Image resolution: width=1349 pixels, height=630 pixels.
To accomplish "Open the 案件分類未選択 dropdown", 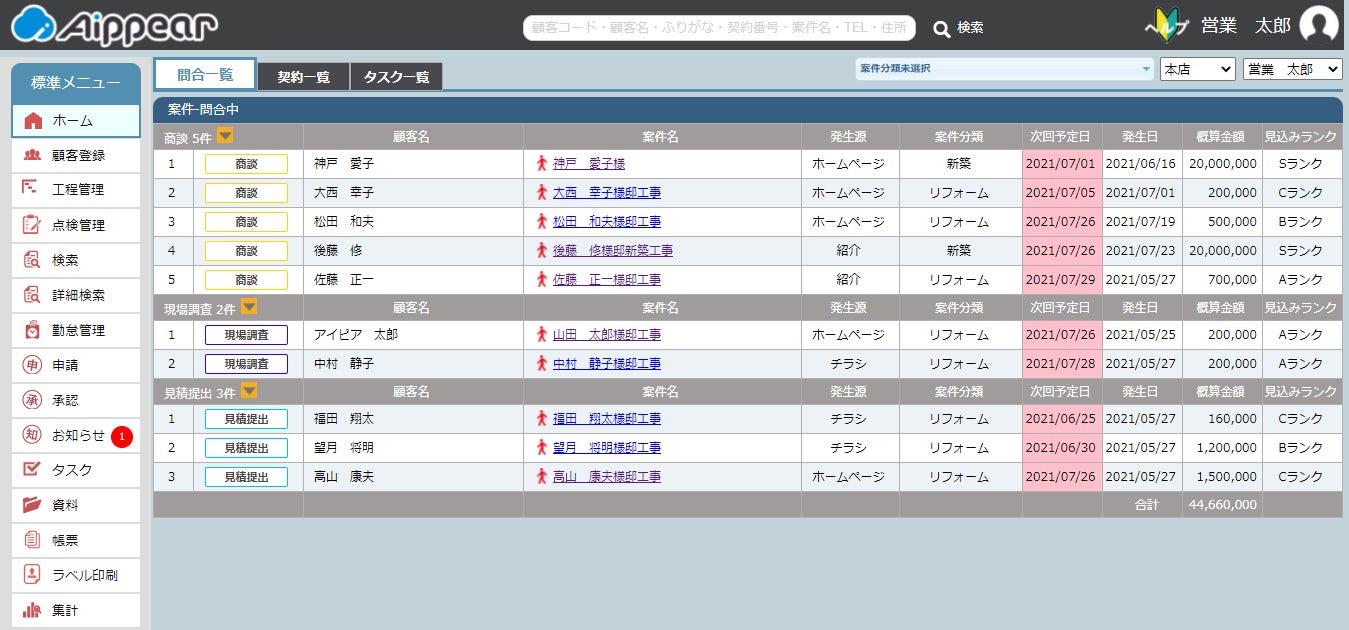I will click(1005, 69).
